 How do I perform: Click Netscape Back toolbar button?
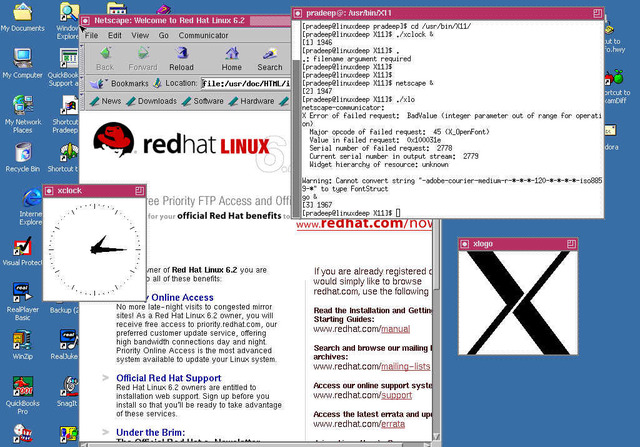point(105,58)
